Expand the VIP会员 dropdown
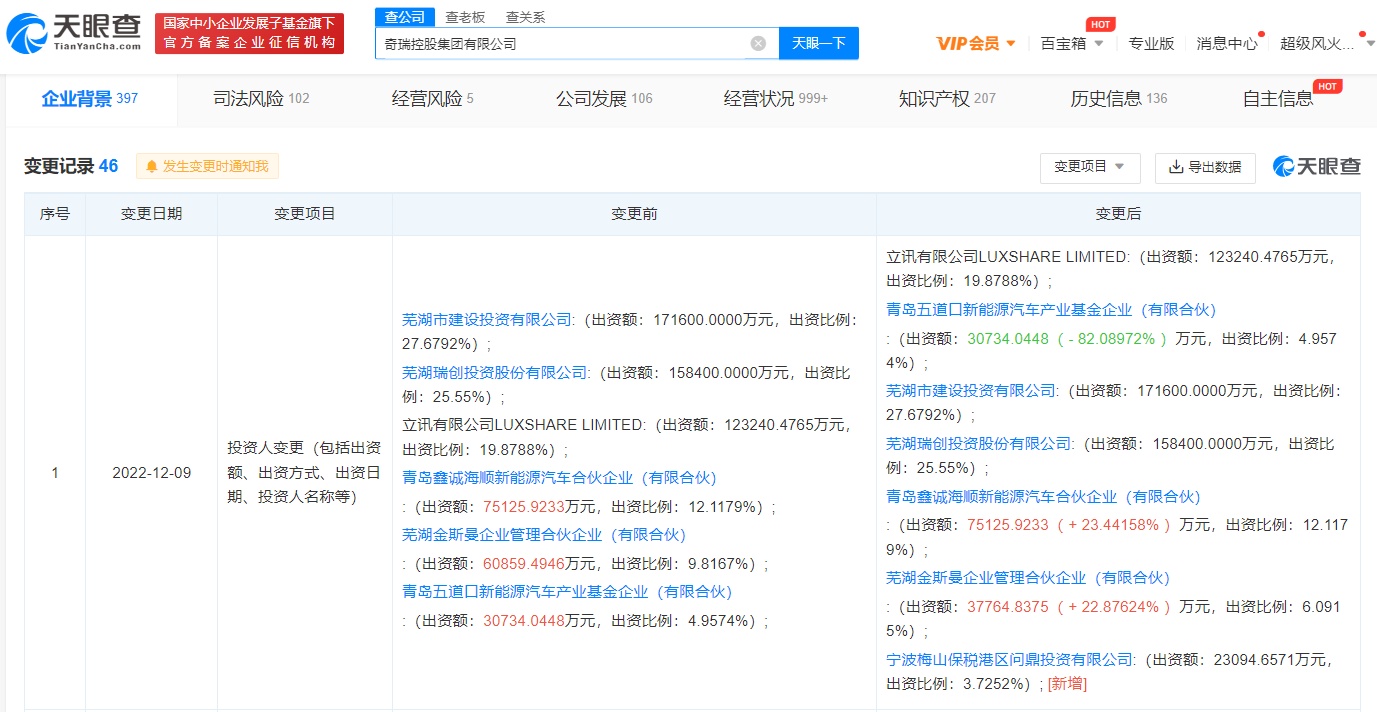This screenshot has width=1377, height=712. click(975, 43)
